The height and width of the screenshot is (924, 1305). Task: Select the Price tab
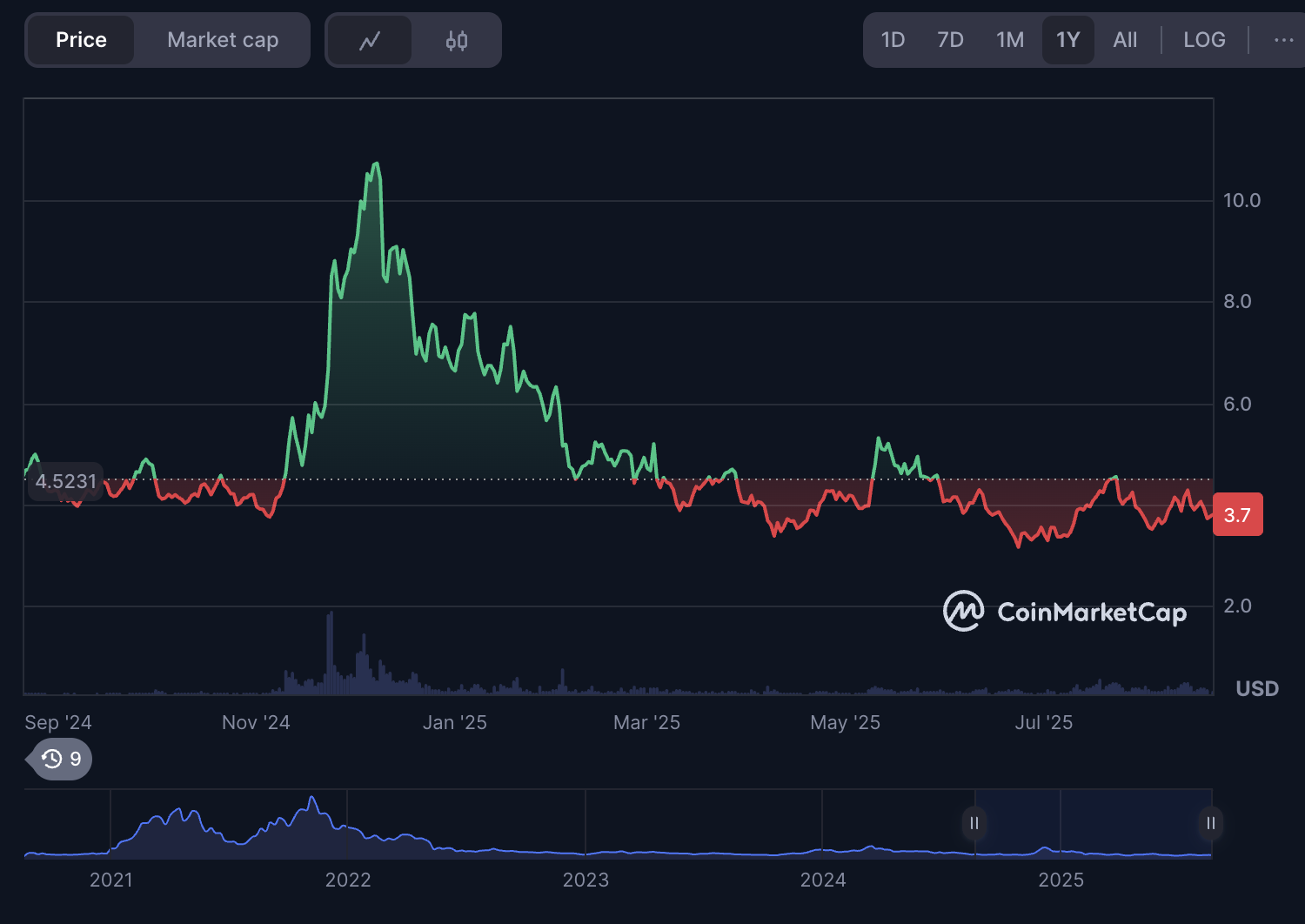81,40
